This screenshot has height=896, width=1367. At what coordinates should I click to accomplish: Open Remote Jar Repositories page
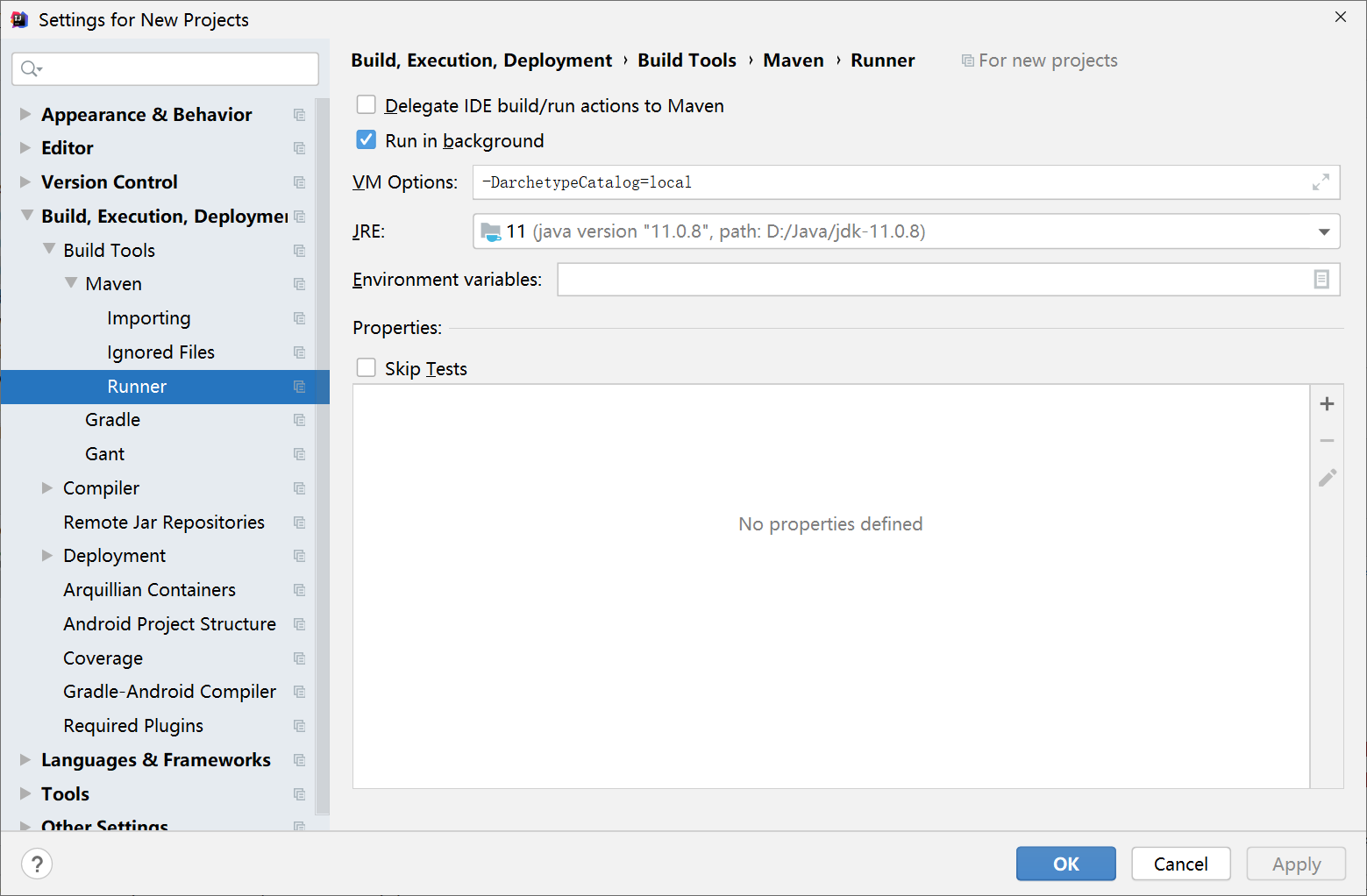164,523
